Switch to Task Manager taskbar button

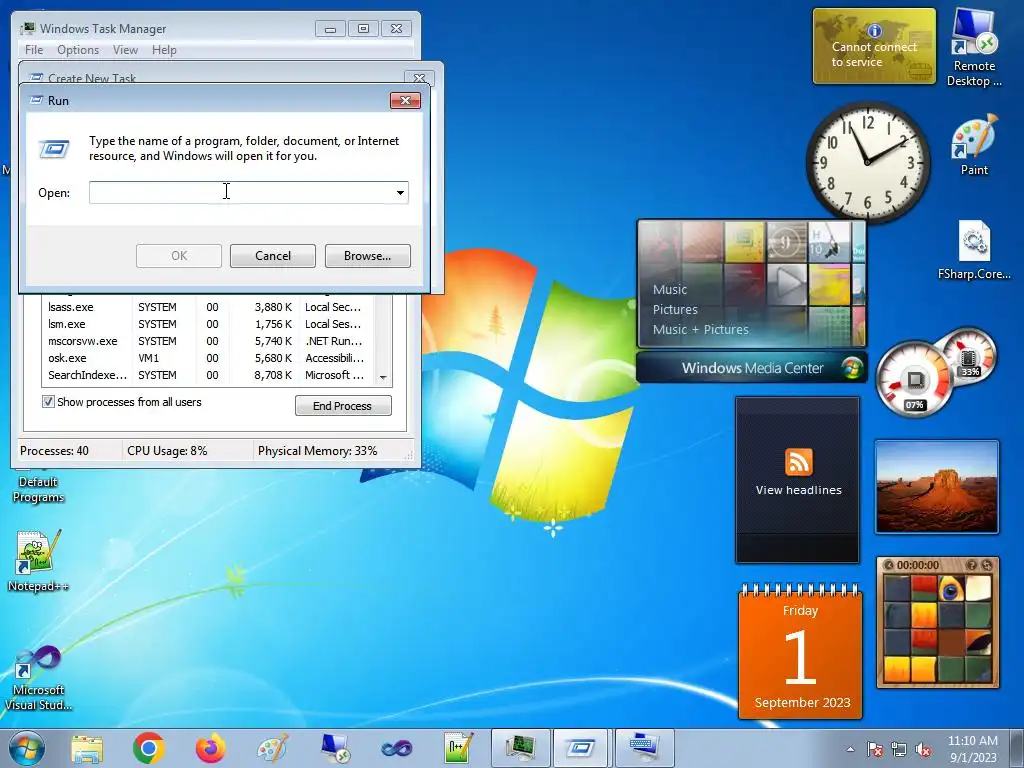[520, 748]
